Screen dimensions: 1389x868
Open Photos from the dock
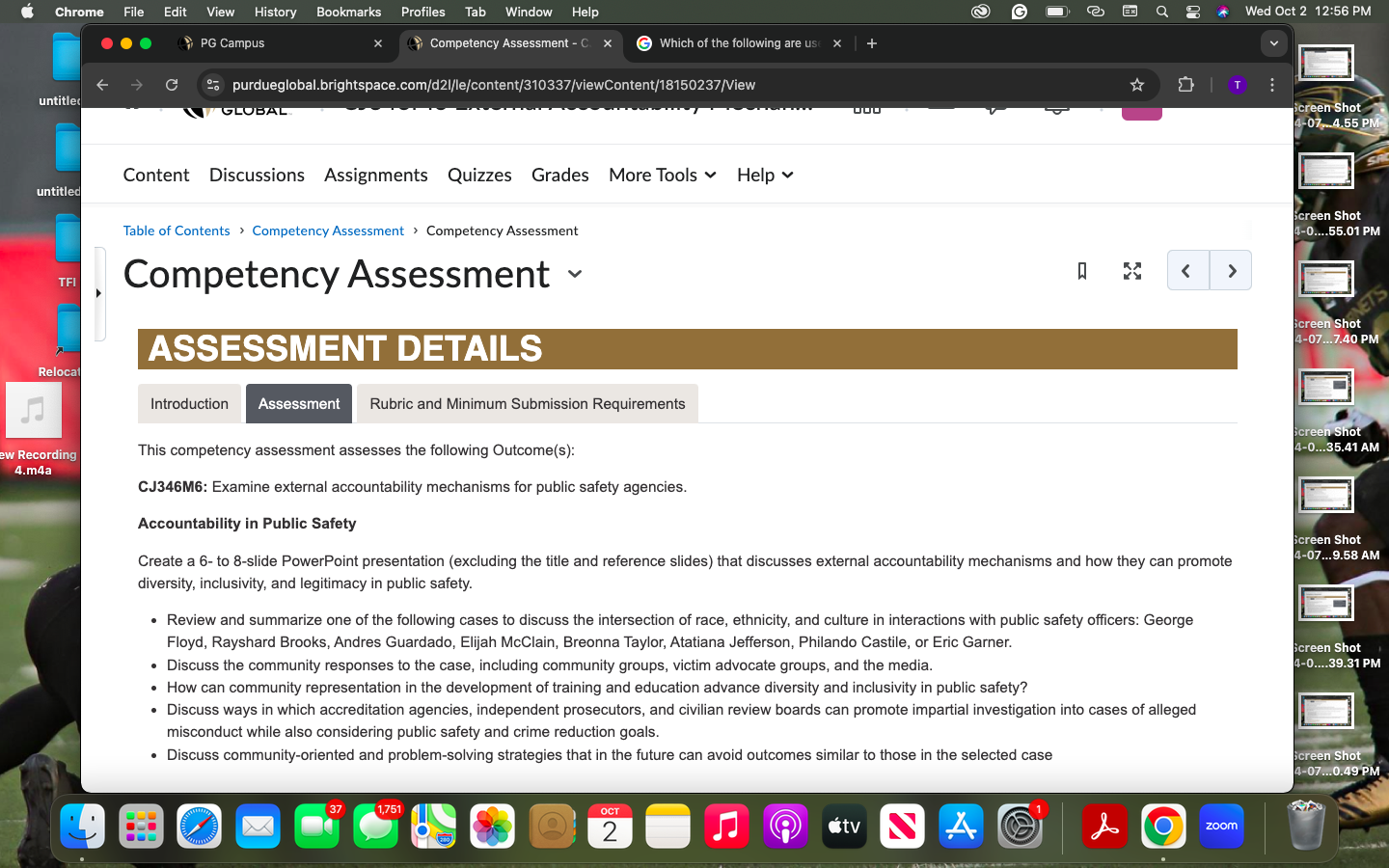coord(493,827)
